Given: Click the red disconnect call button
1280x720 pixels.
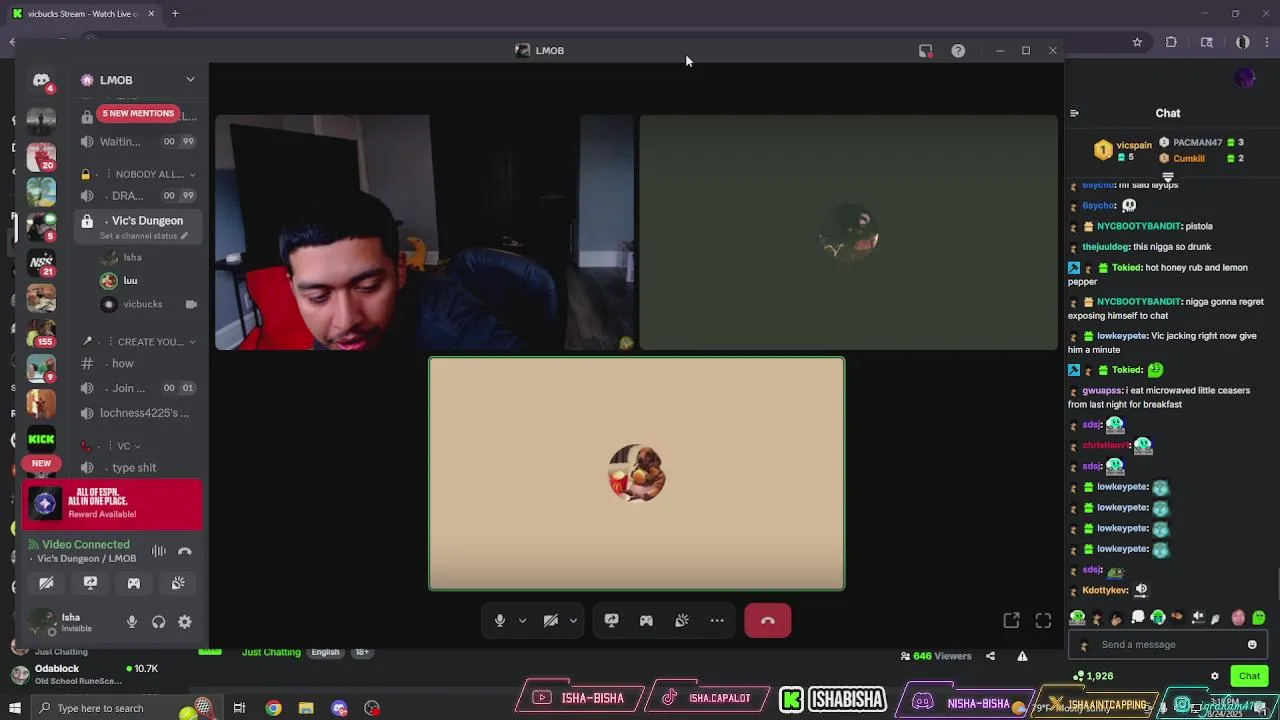Looking at the screenshot, I should coord(768,621).
